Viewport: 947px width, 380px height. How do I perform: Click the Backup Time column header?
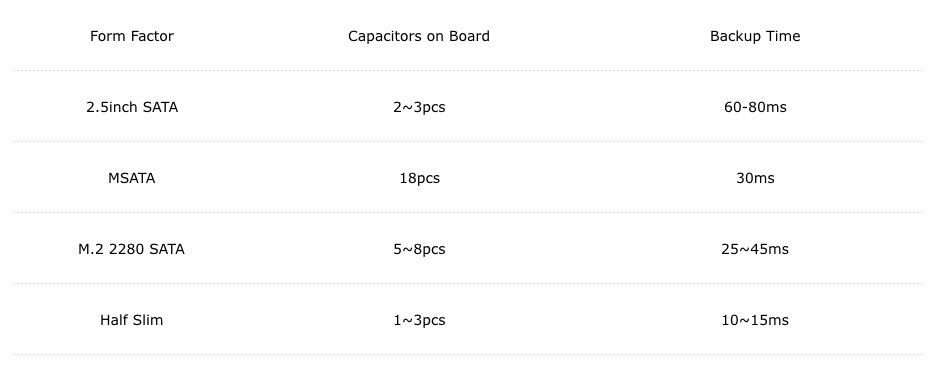tap(755, 36)
